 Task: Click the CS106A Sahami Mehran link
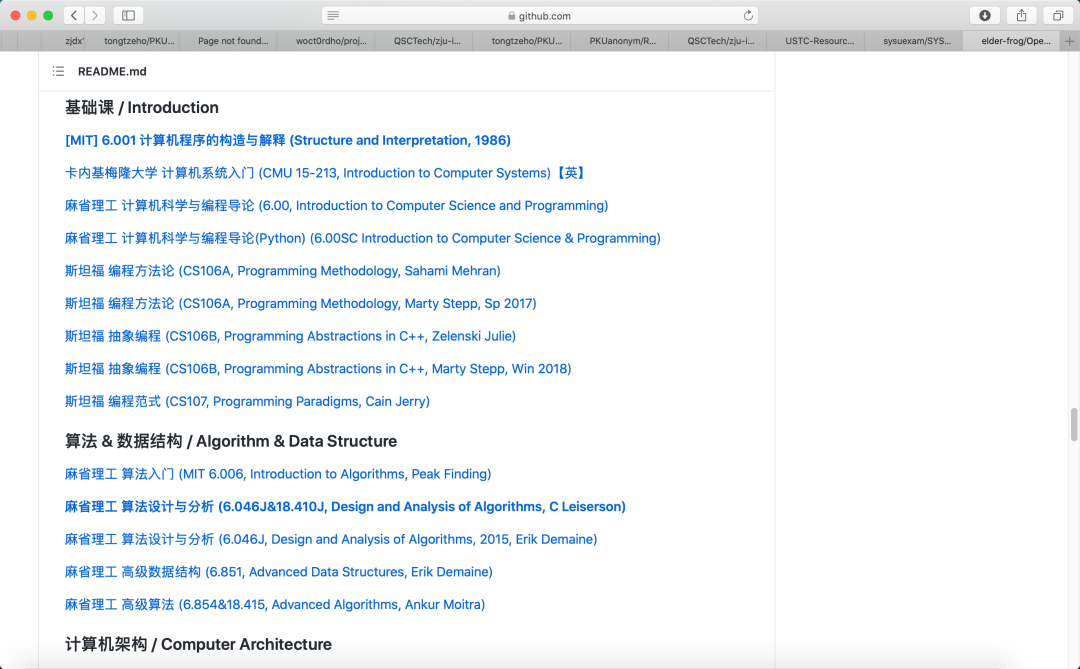[x=281, y=270]
